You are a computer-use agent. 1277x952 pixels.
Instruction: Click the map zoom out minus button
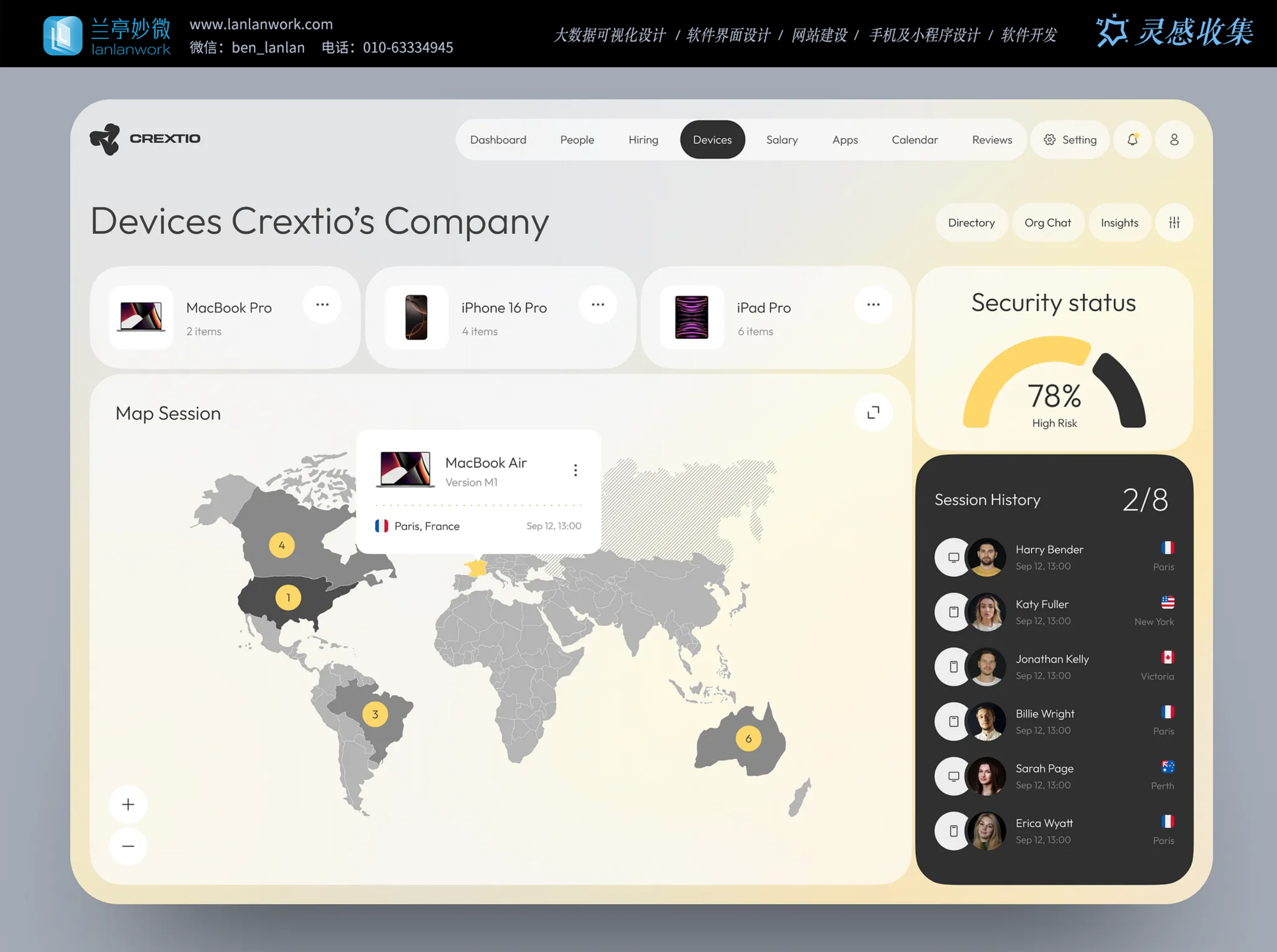pyautogui.click(x=128, y=846)
